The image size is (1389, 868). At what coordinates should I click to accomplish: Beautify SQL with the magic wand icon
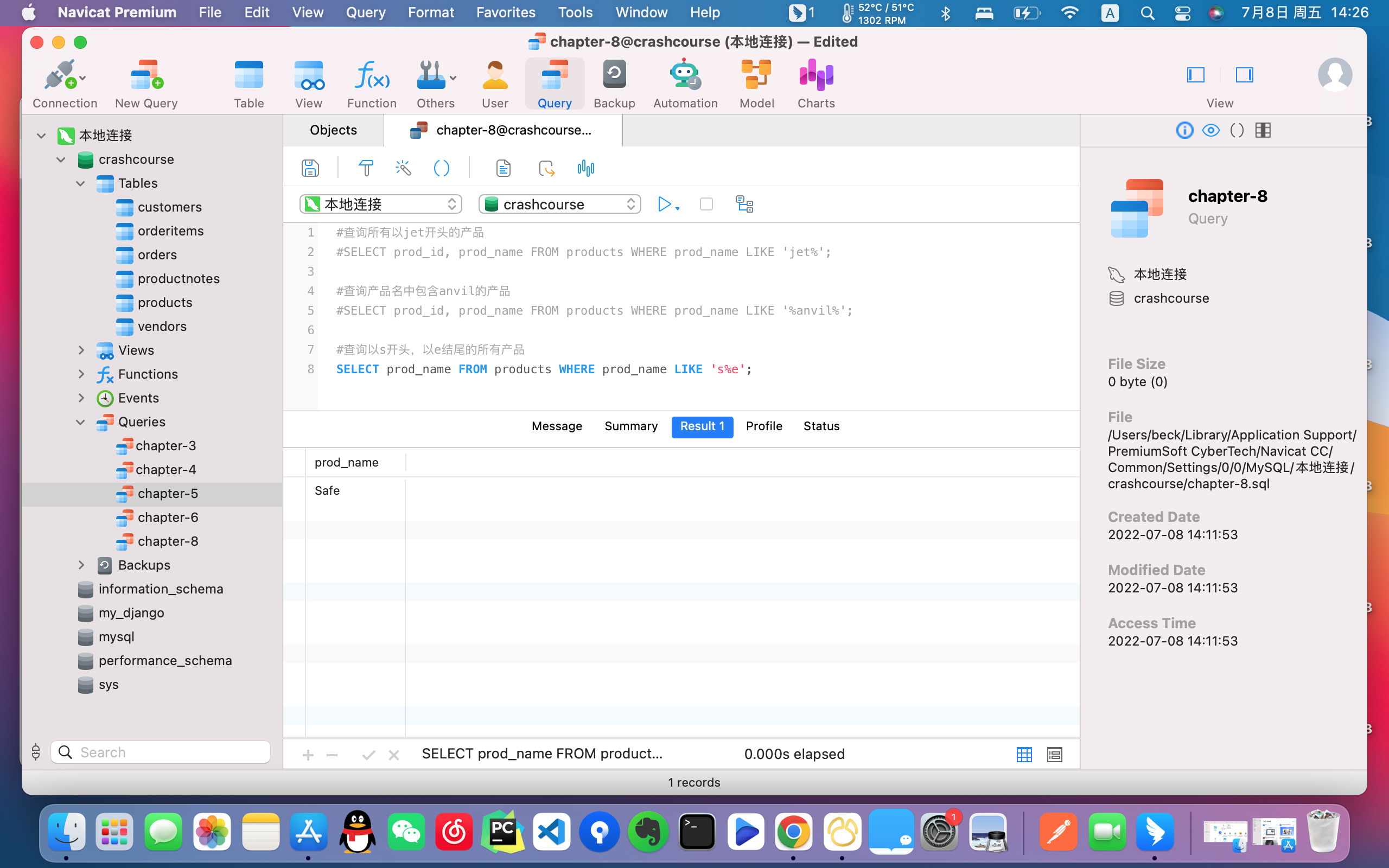404,168
